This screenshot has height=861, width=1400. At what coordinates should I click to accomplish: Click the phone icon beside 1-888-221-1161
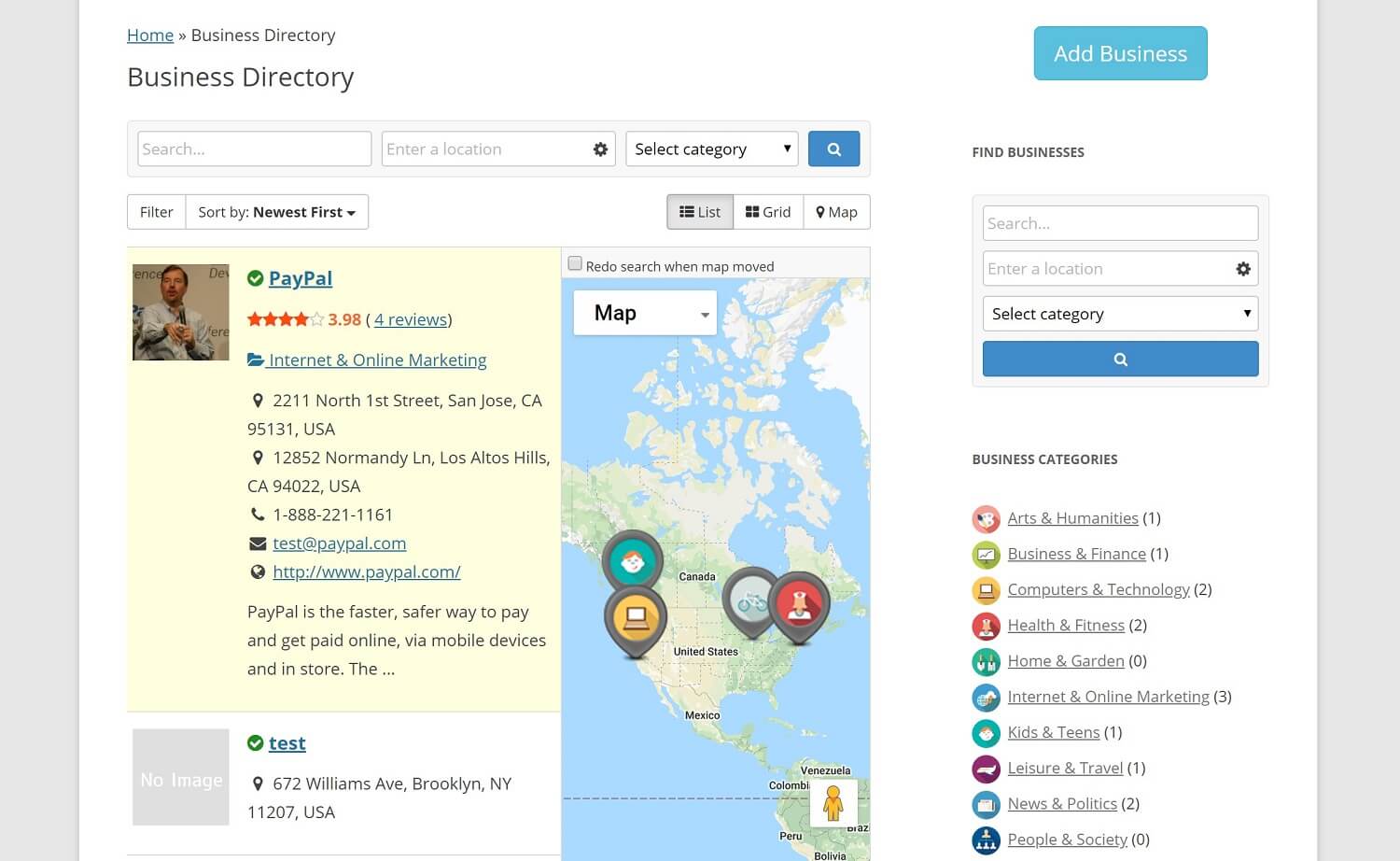click(x=257, y=514)
